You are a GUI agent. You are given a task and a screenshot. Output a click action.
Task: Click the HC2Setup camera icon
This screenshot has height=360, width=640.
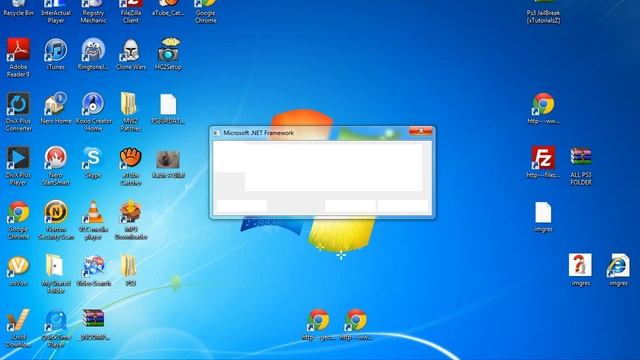click(x=168, y=49)
